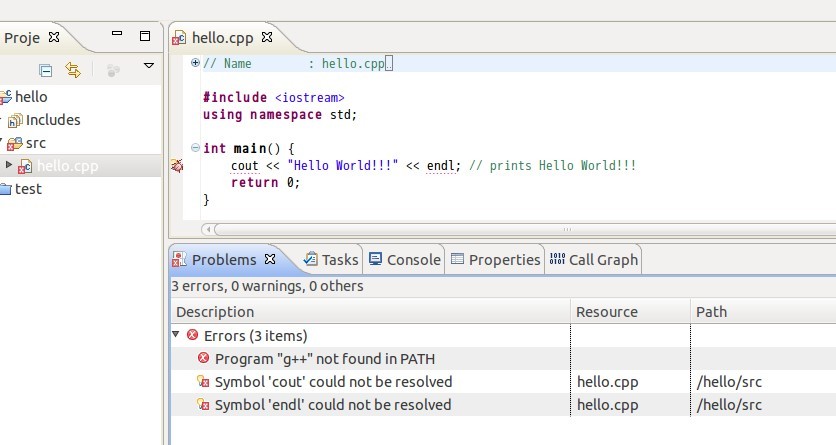Select 'Program g++ not found in PATH' error
Image resolution: width=836 pixels, height=445 pixels.
click(325, 359)
